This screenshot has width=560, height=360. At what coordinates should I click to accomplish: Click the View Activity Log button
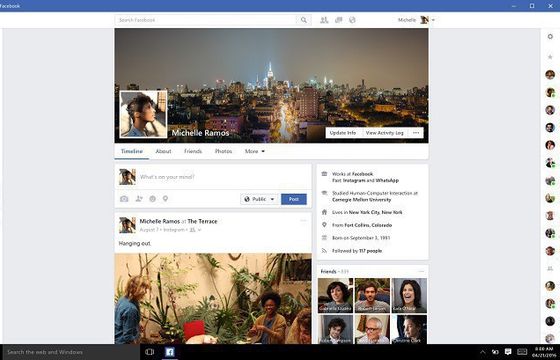tap(385, 133)
